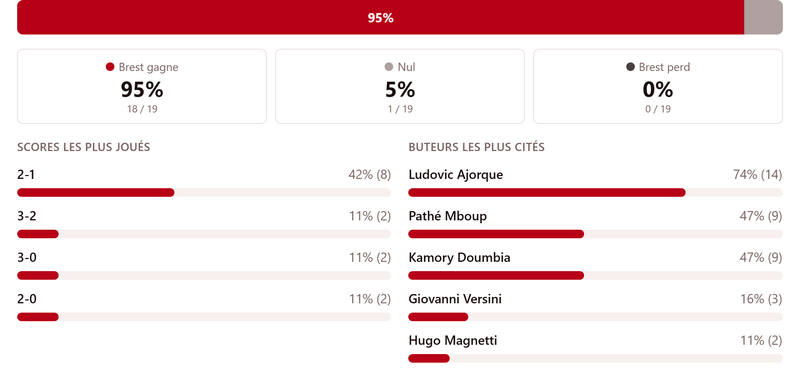This screenshot has width=800, height=380.
Task: Click the 2-1 score label
Action: pyautogui.click(x=26, y=175)
